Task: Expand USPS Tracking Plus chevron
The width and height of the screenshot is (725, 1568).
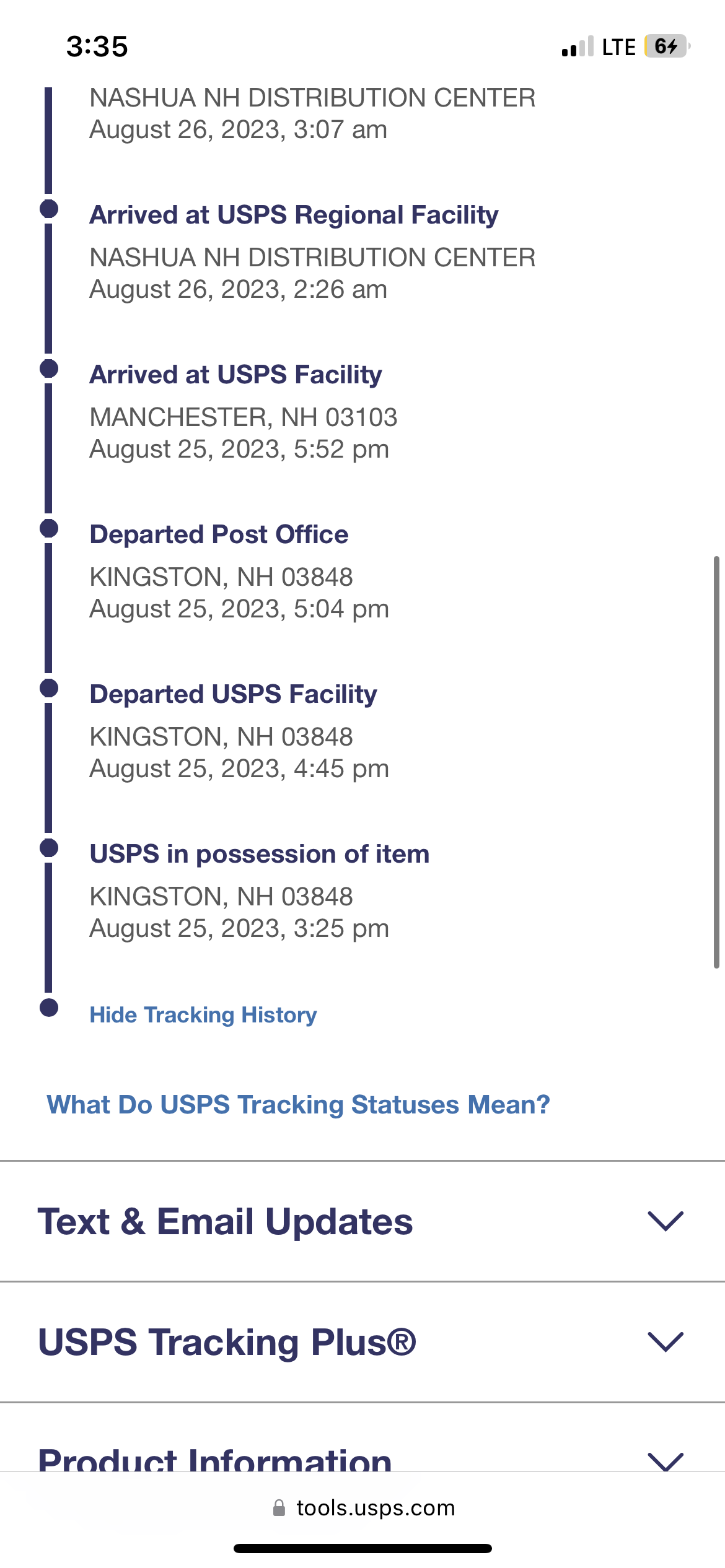Action: pos(666,1342)
